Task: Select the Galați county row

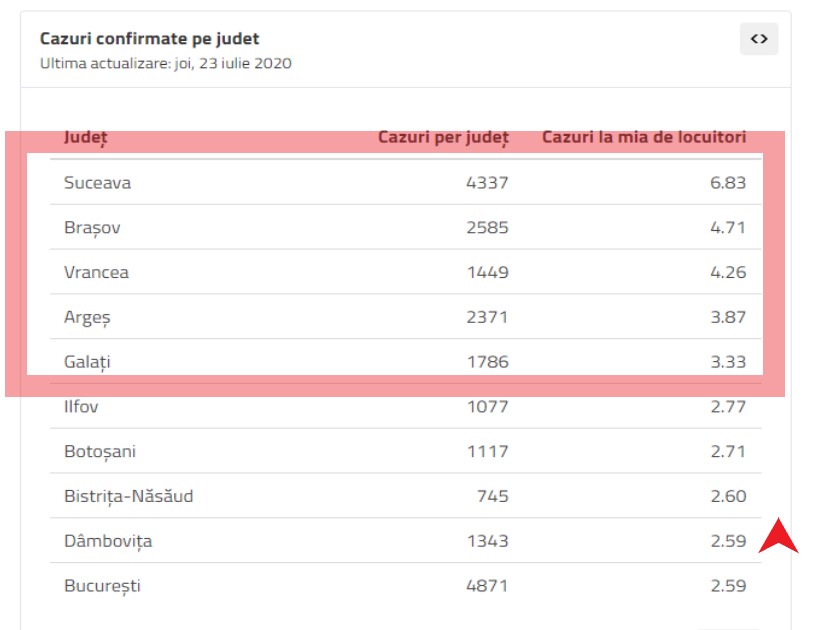Action: (87, 362)
